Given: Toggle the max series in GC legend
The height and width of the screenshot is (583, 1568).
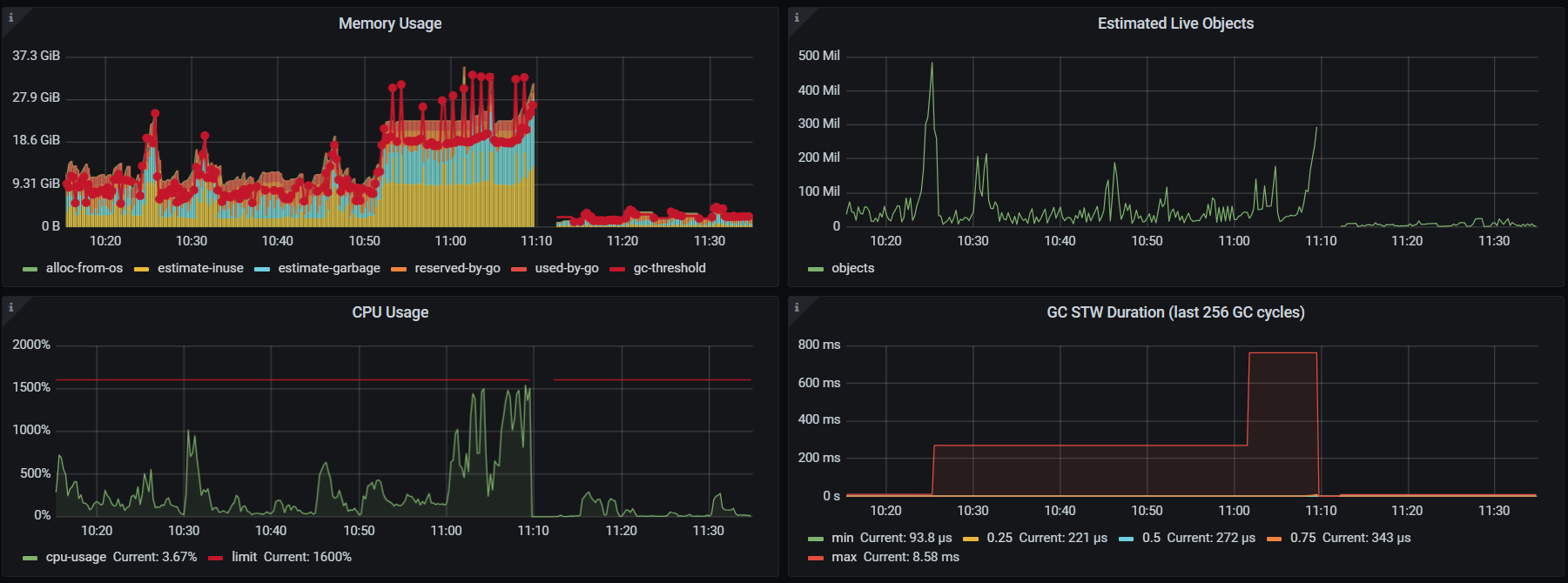Looking at the screenshot, I should [x=844, y=557].
